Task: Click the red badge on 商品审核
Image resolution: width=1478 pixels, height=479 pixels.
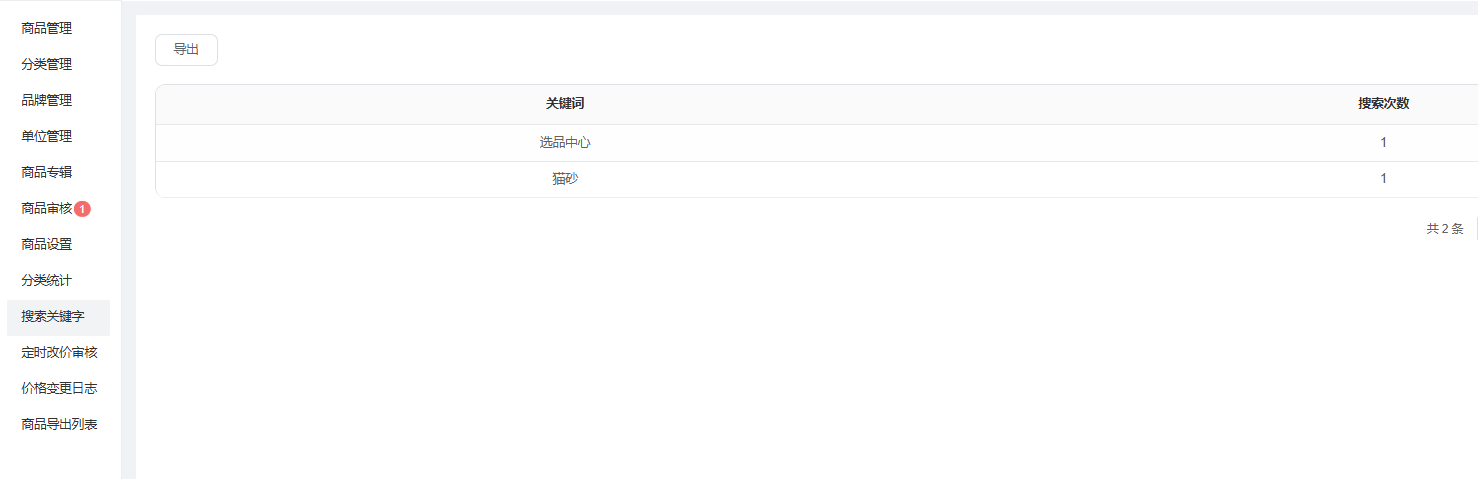Action: click(x=82, y=209)
